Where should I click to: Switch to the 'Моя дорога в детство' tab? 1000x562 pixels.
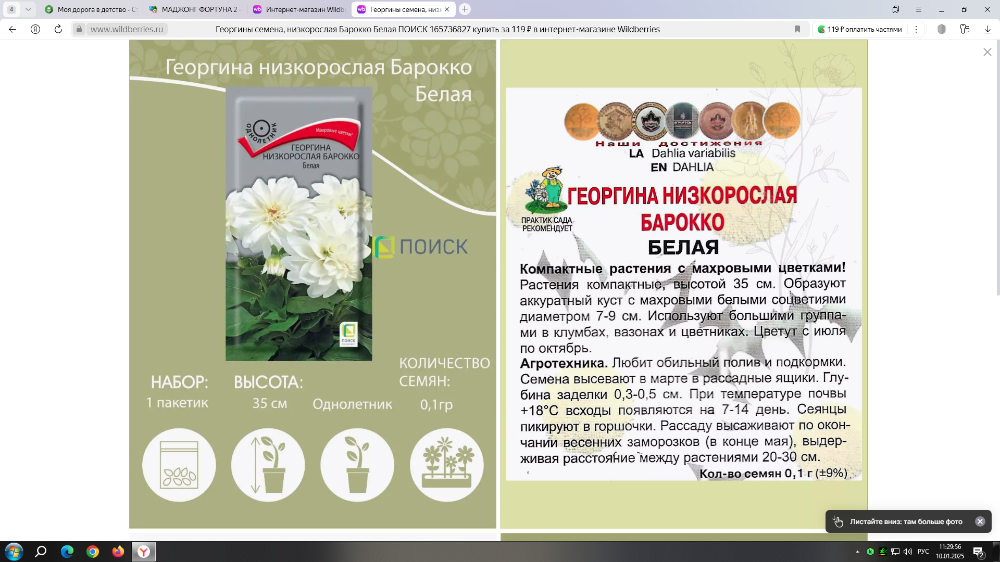(x=89, y=8)
